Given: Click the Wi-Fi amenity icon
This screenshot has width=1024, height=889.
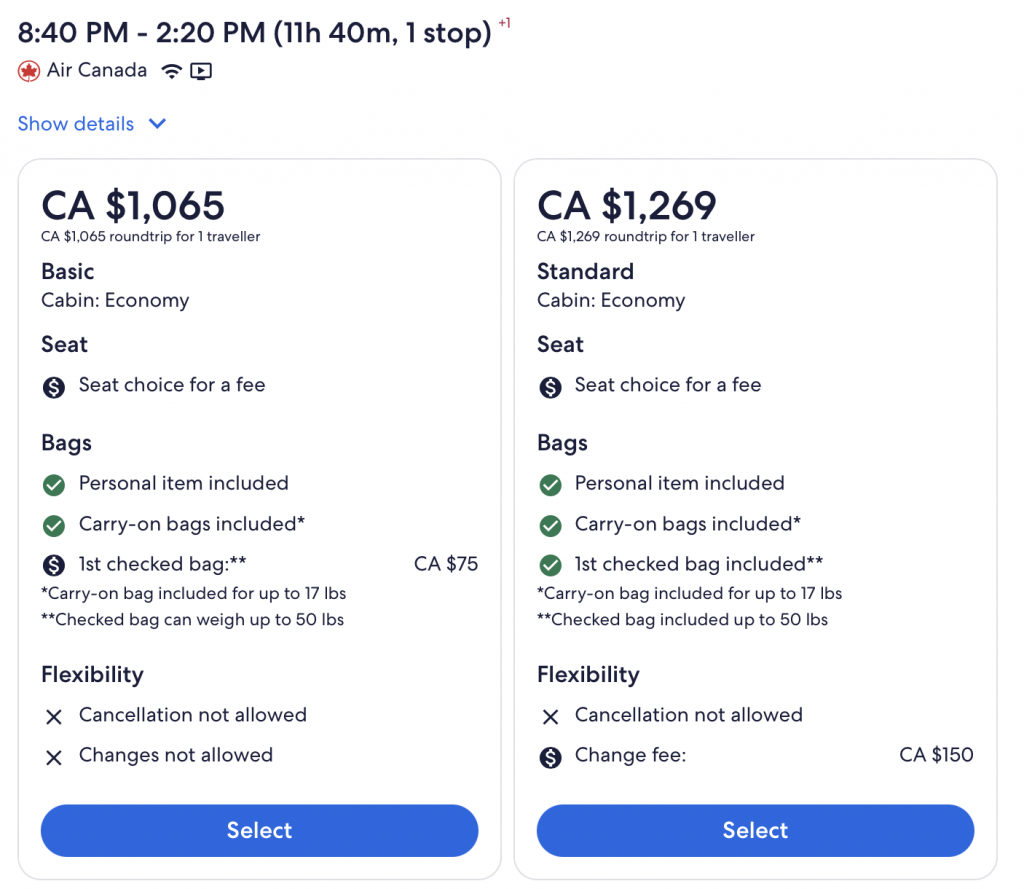Looking at the screenshot, I should [x=172, y=71].
